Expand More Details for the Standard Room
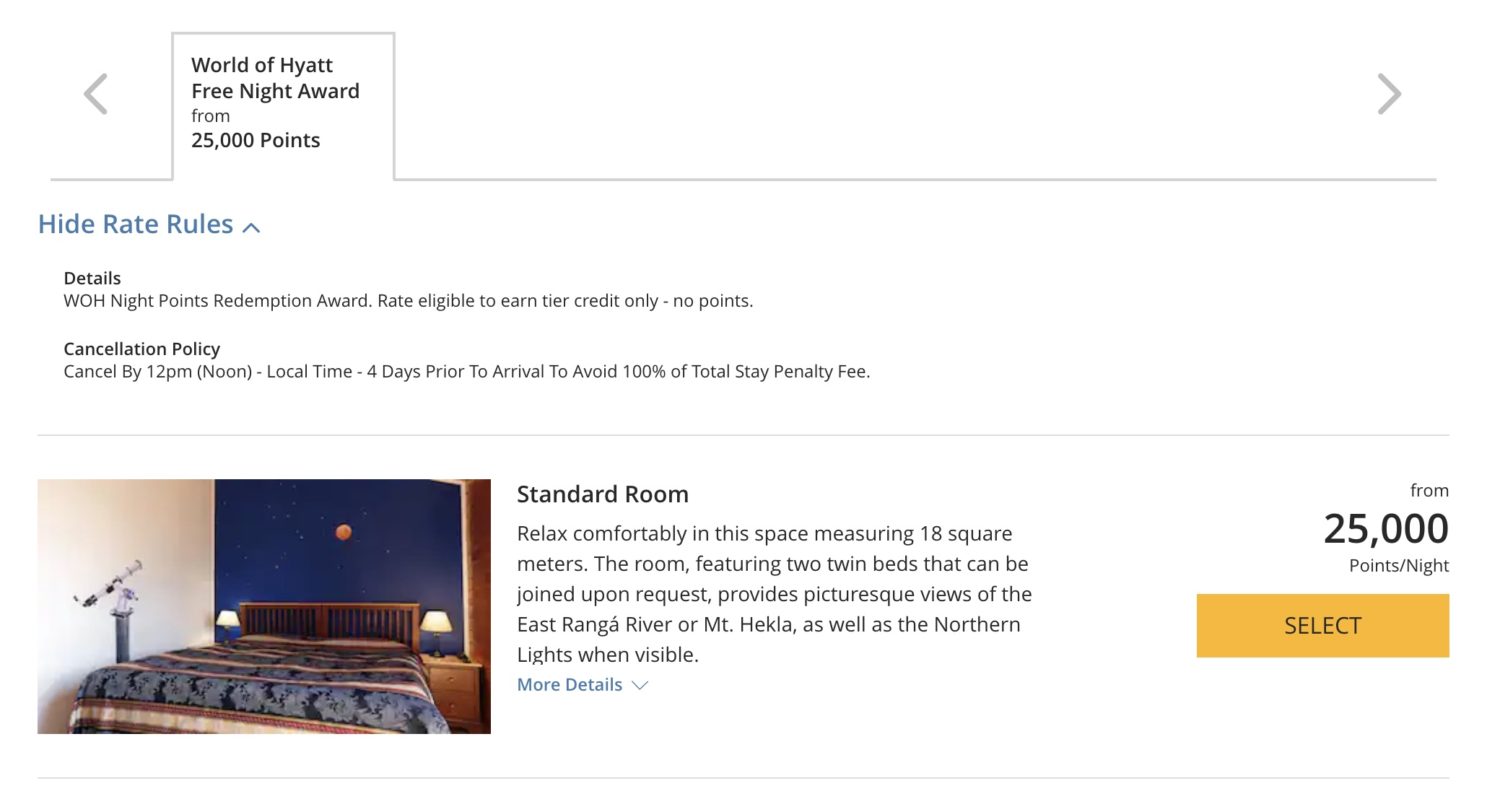The width and height of the screenshot is (1500, 804). click(568, 685)
